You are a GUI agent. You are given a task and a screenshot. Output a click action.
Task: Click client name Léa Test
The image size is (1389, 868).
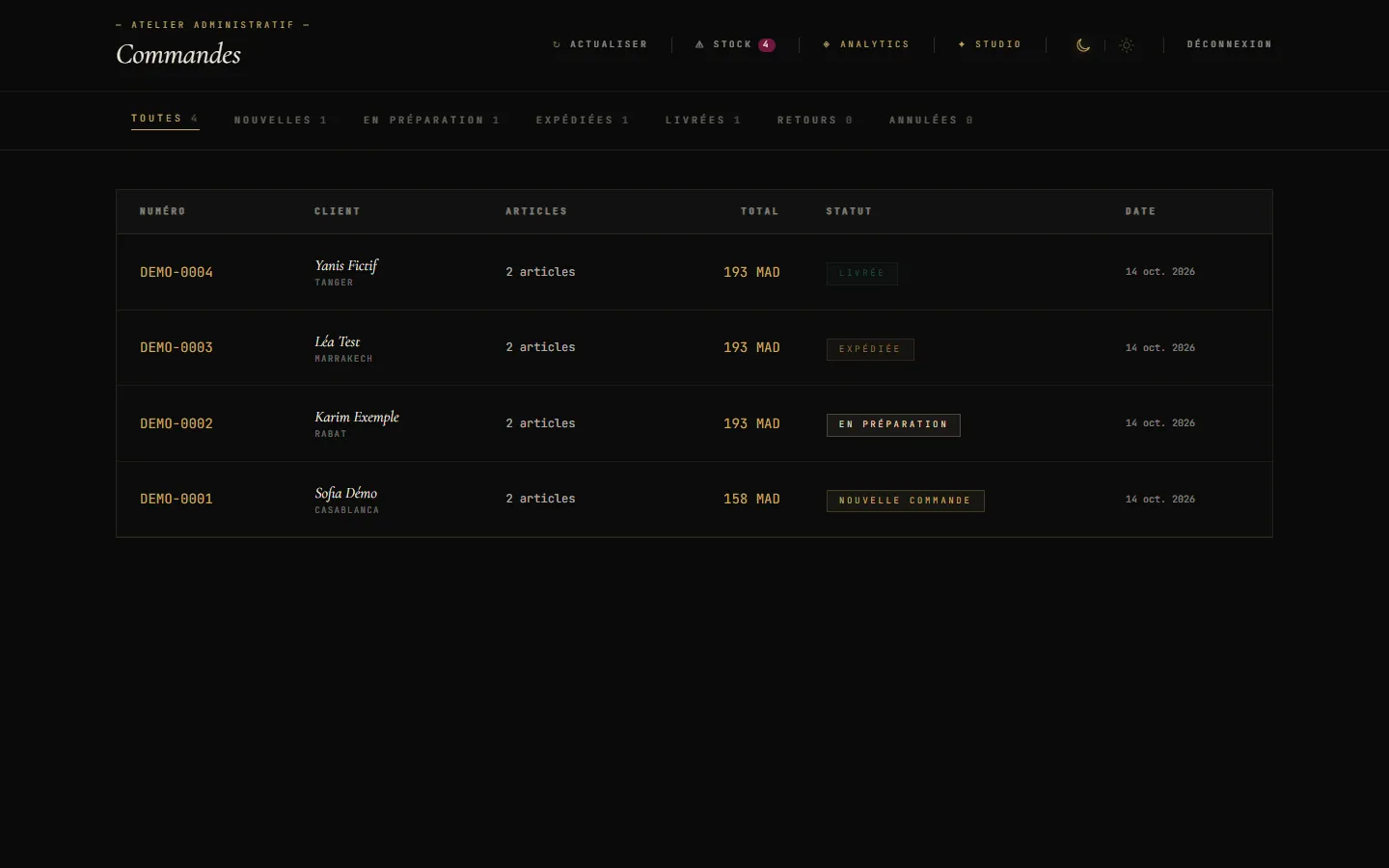pos(338,341)
